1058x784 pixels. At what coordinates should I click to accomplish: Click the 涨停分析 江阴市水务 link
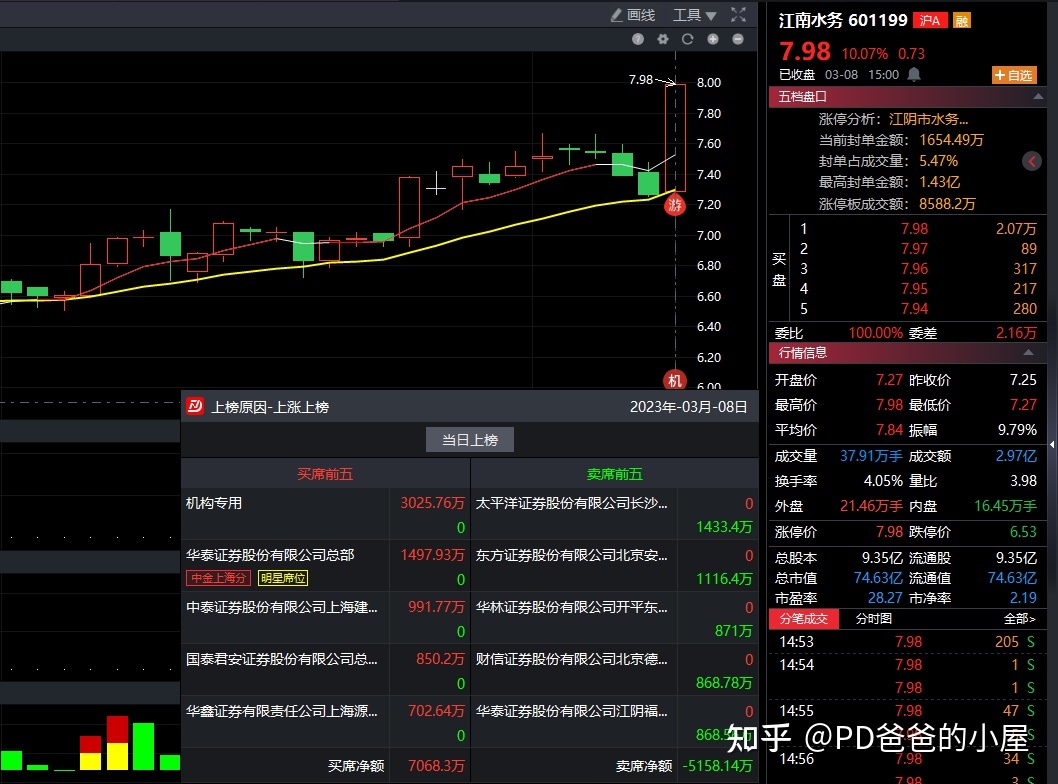928,119
